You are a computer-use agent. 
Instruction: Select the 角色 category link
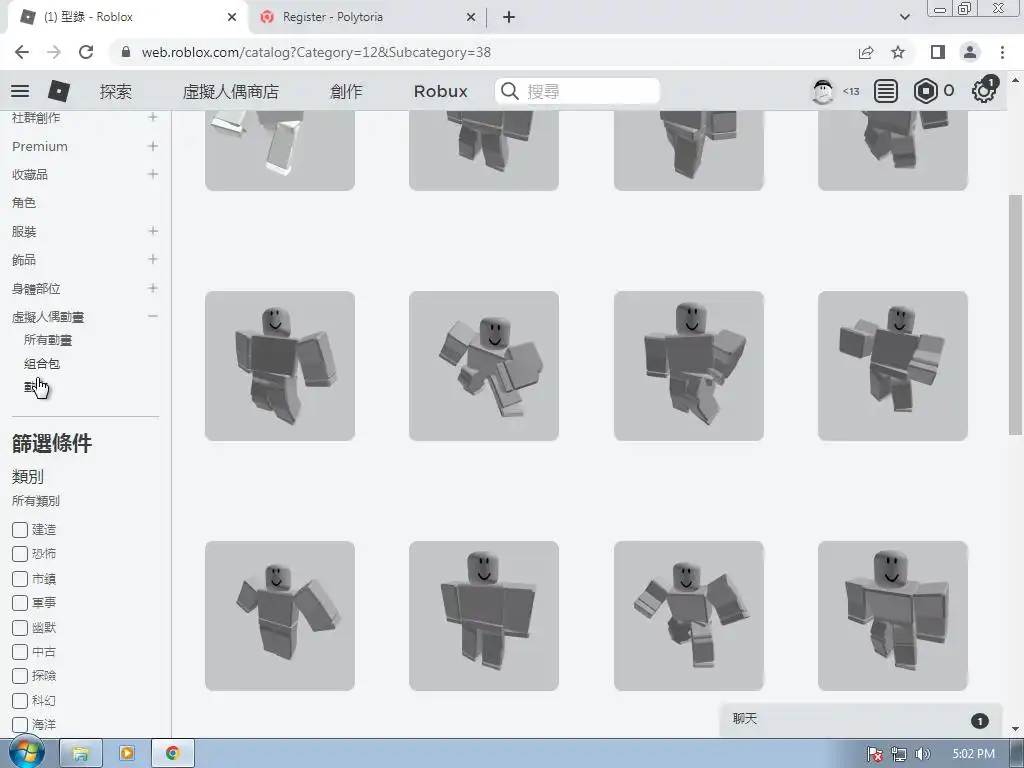pos(24,202)
